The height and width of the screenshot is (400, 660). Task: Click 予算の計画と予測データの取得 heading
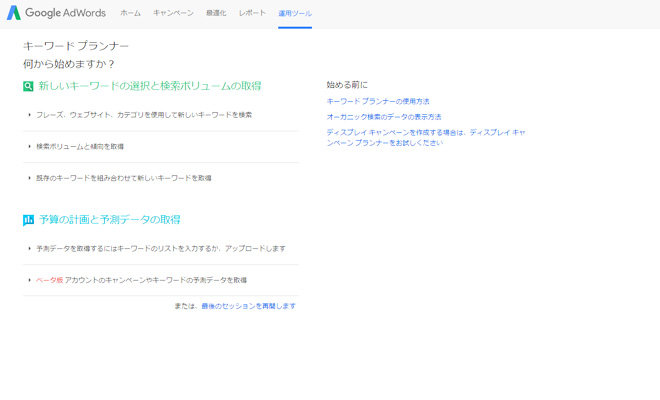(x=110, y=220)
